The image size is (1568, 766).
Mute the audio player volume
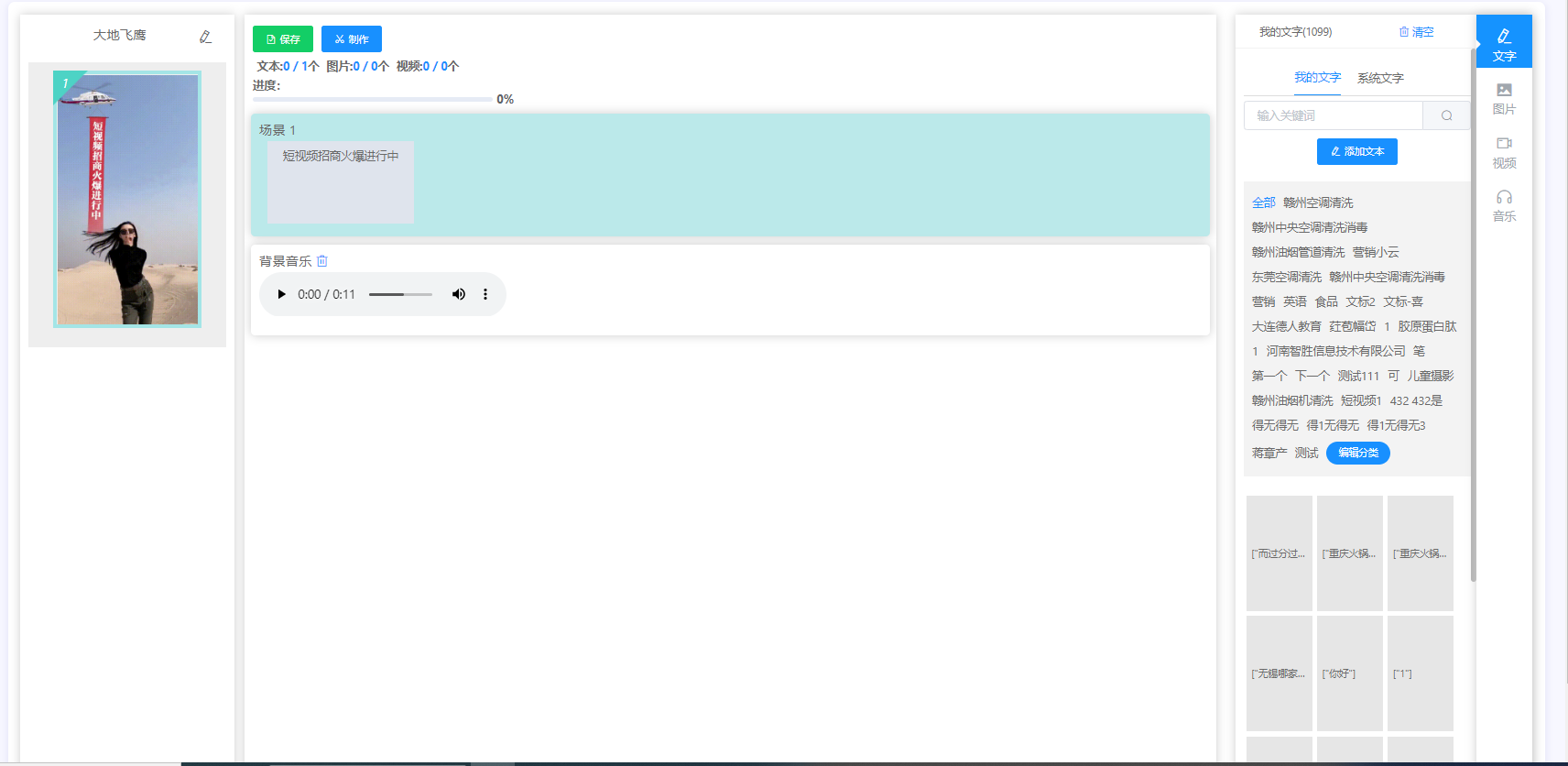[458, 294]
